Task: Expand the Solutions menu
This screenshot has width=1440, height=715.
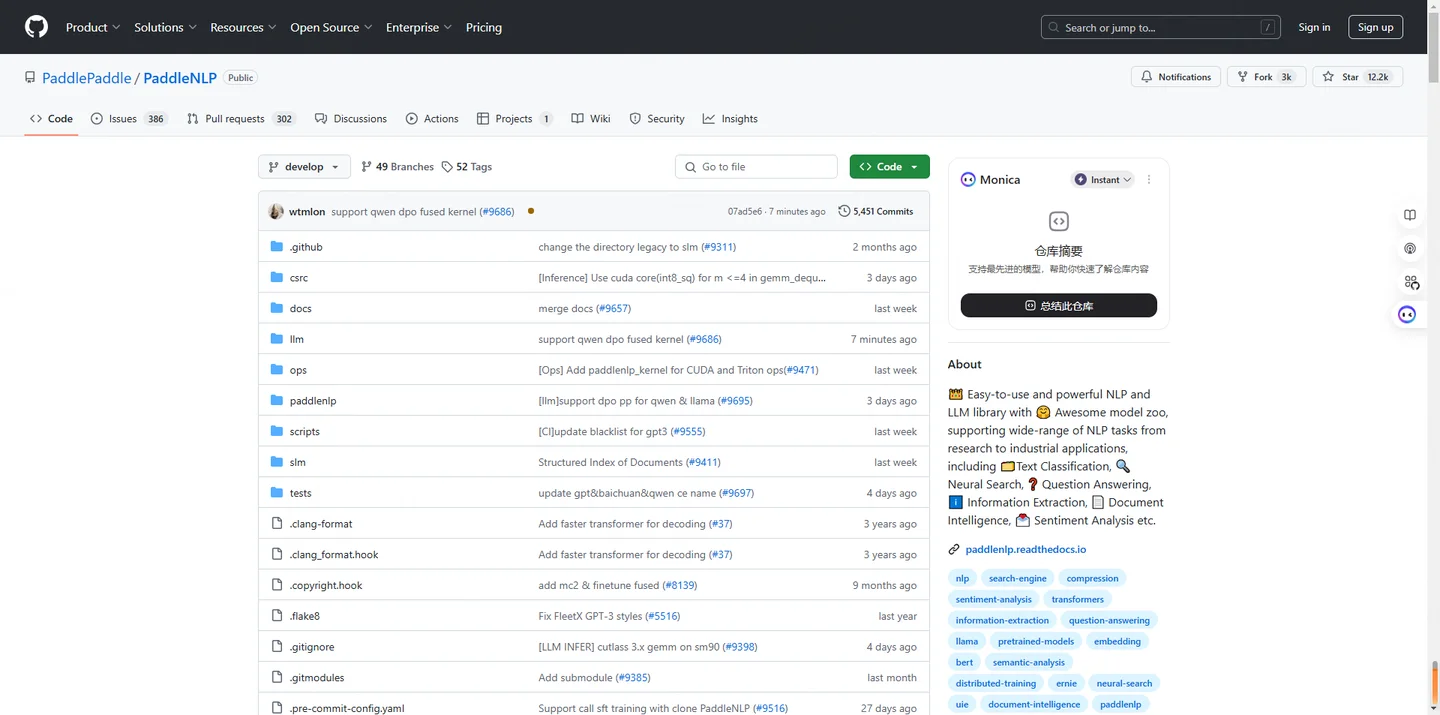Action: [x=165, y=27]
